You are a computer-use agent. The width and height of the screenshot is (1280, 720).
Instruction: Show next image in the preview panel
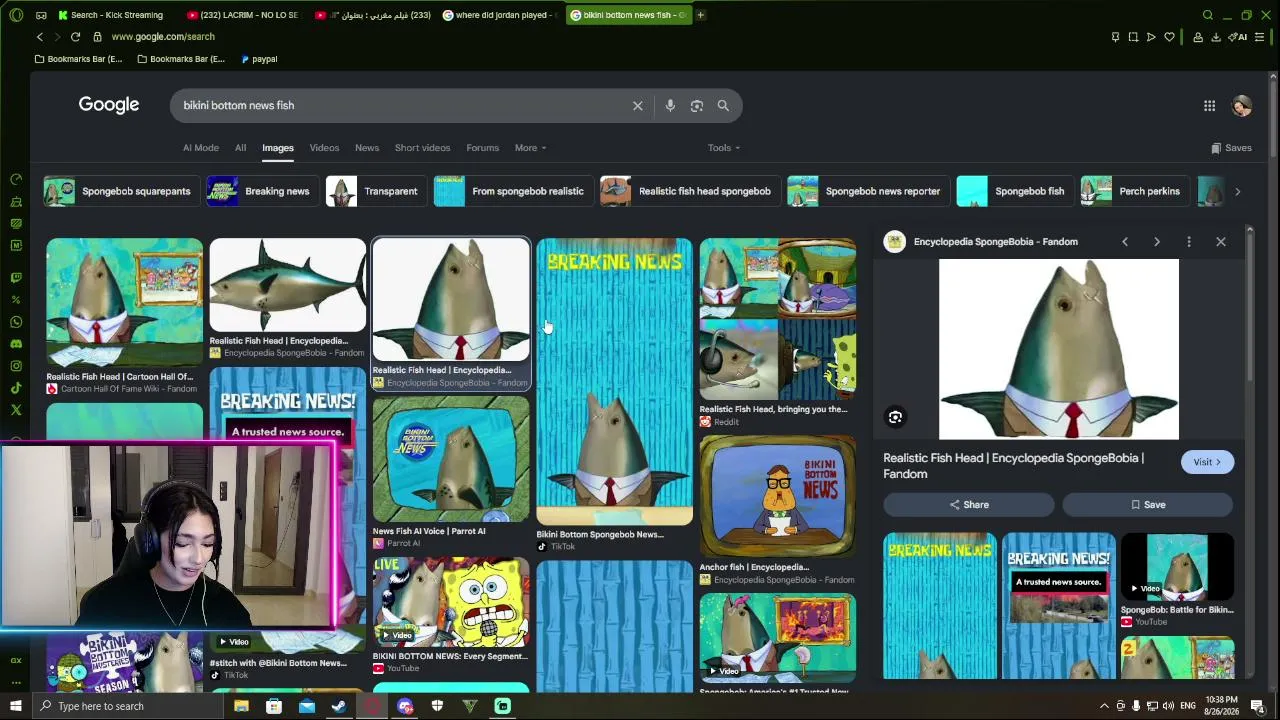[x=1157, y=242]
